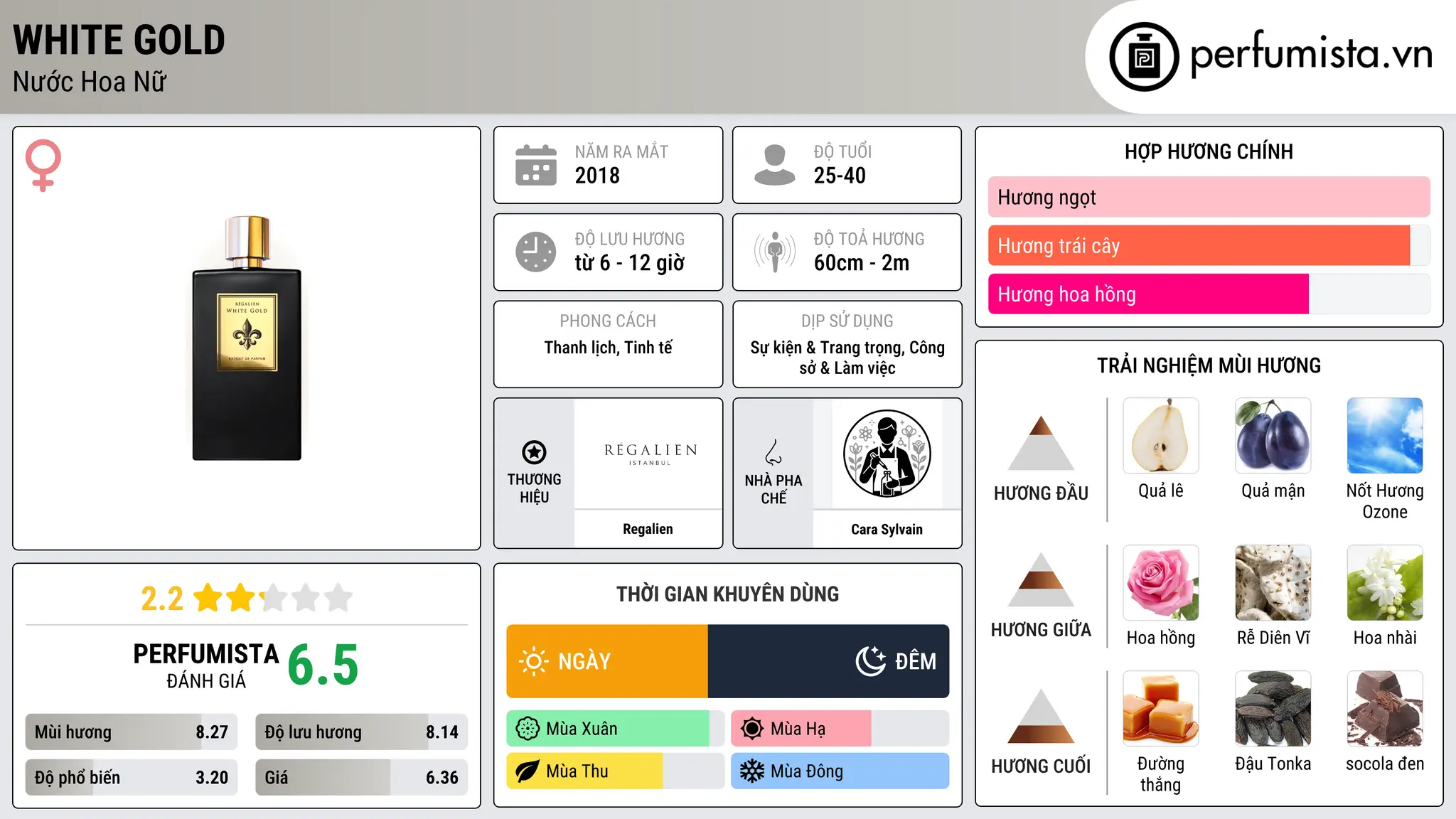The height and width of the screenshot is (819, 1456).
Task: Click the dark Đêm nighttime segment
Action: click(828, 661)
